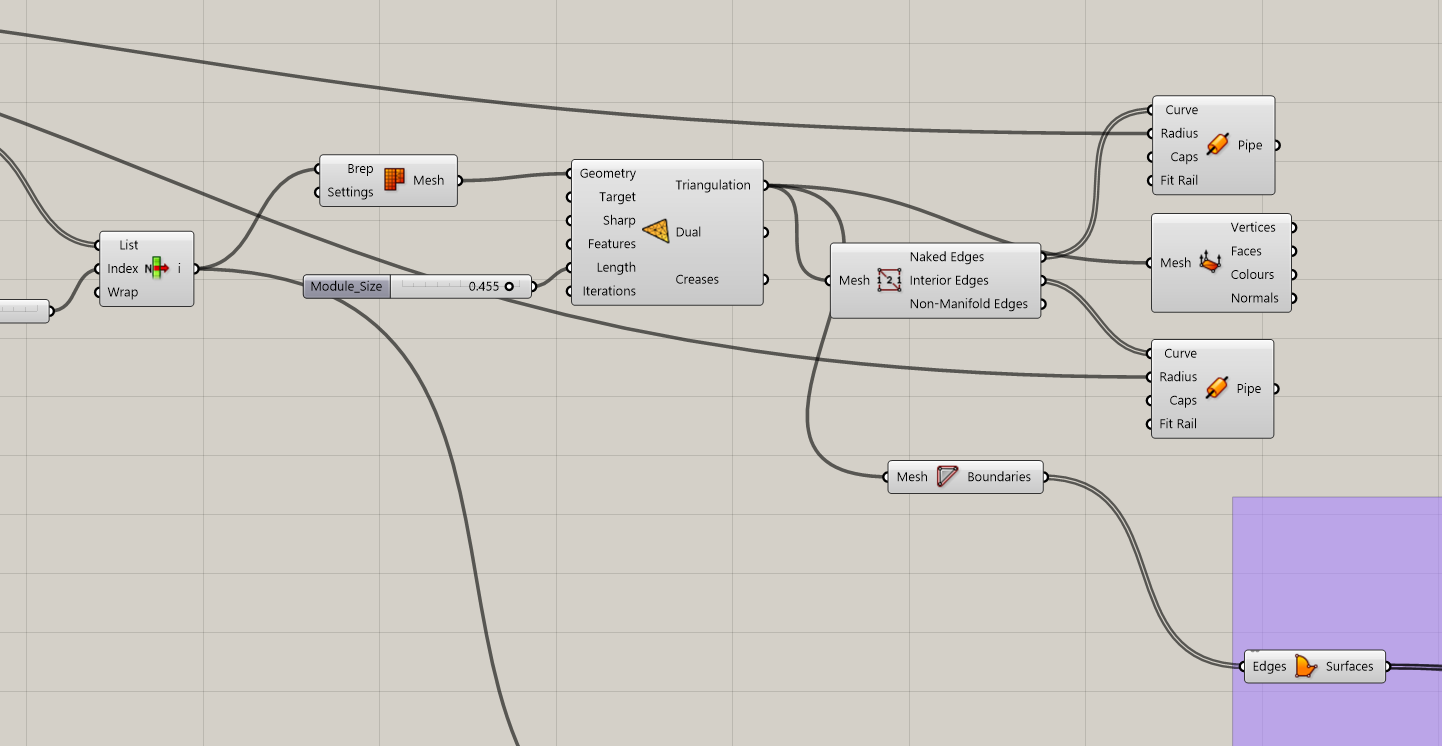The image size is (1442, 746).
Task: Click the Non-Manifold Edges output label
Action: point(969,304)
